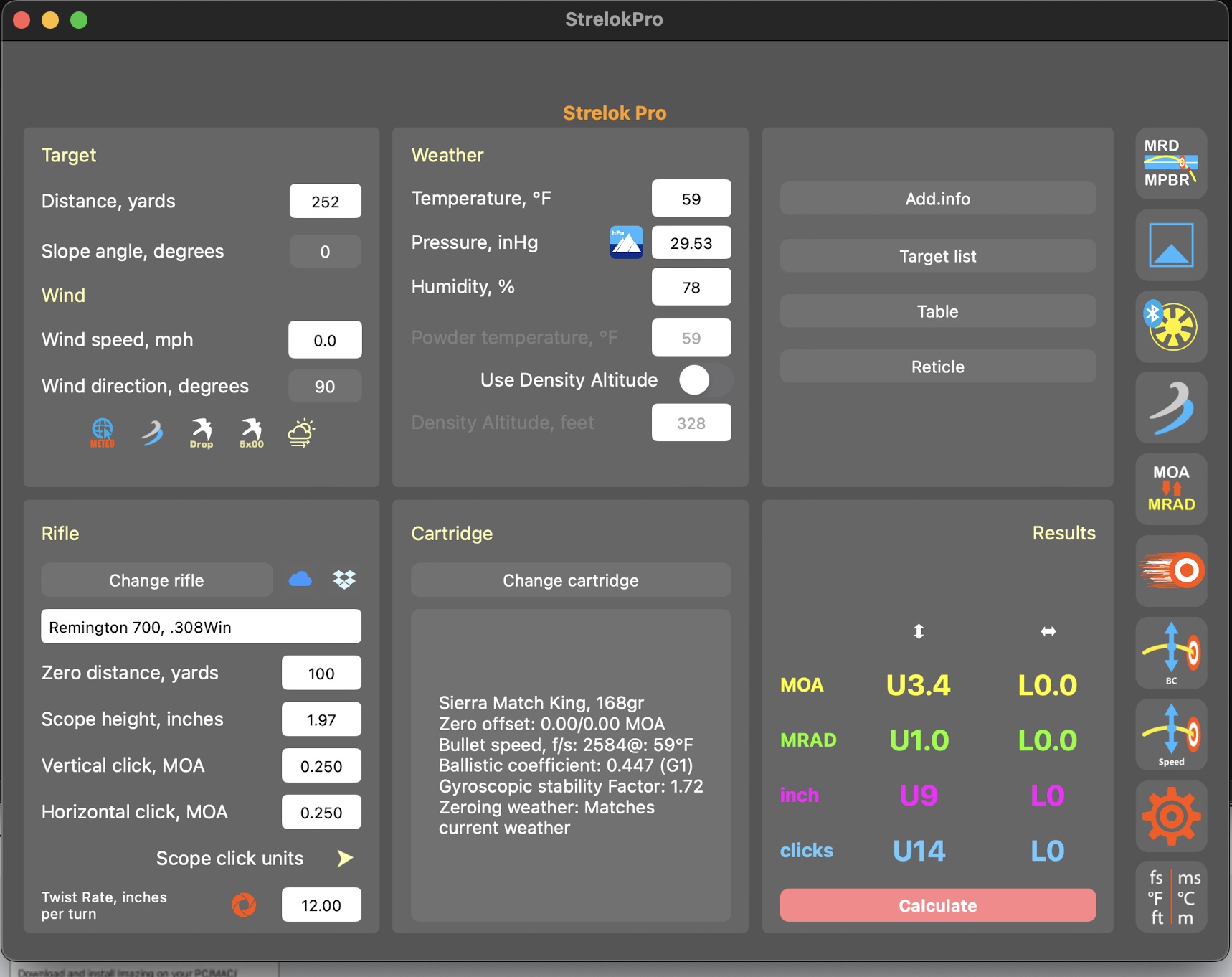Sync rifles with Dropbox icon
Viewport: 1232px width, 977px height.
click(344, 580)
